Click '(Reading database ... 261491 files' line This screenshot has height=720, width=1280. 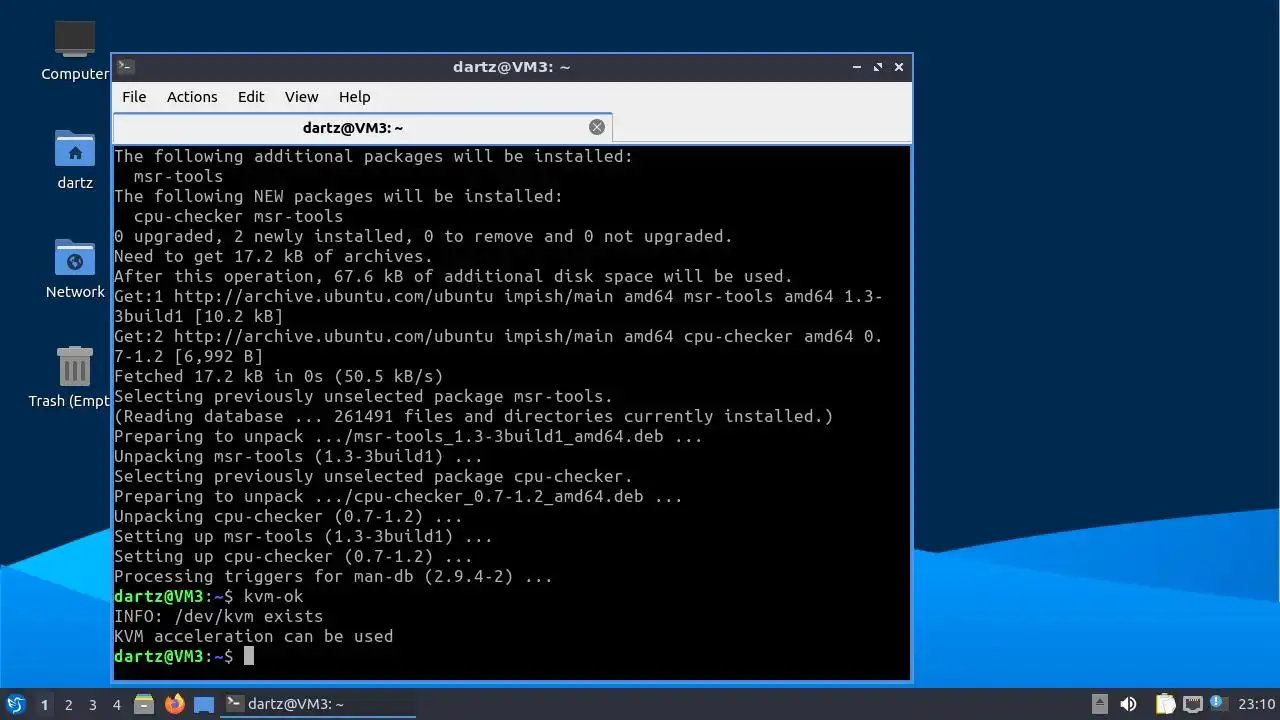[473, 416]
